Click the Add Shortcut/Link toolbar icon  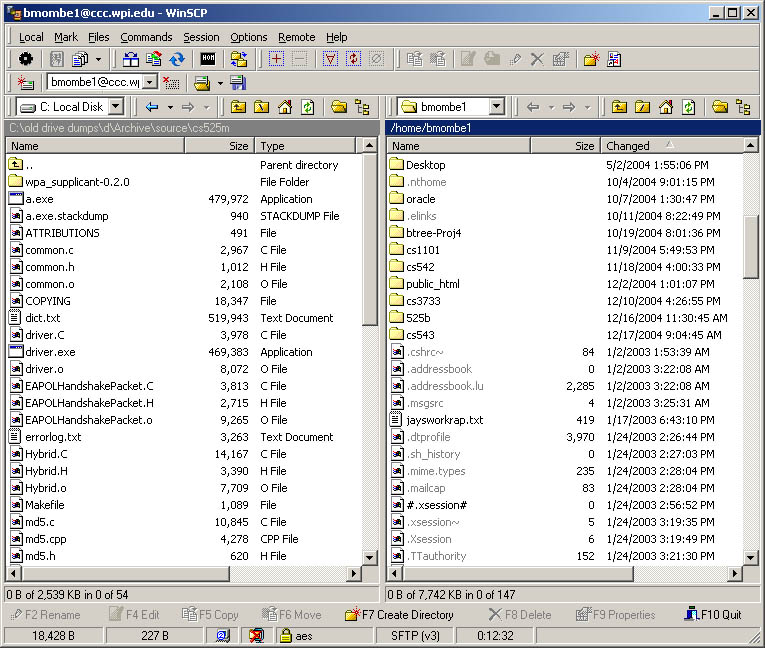click(614, 60)
